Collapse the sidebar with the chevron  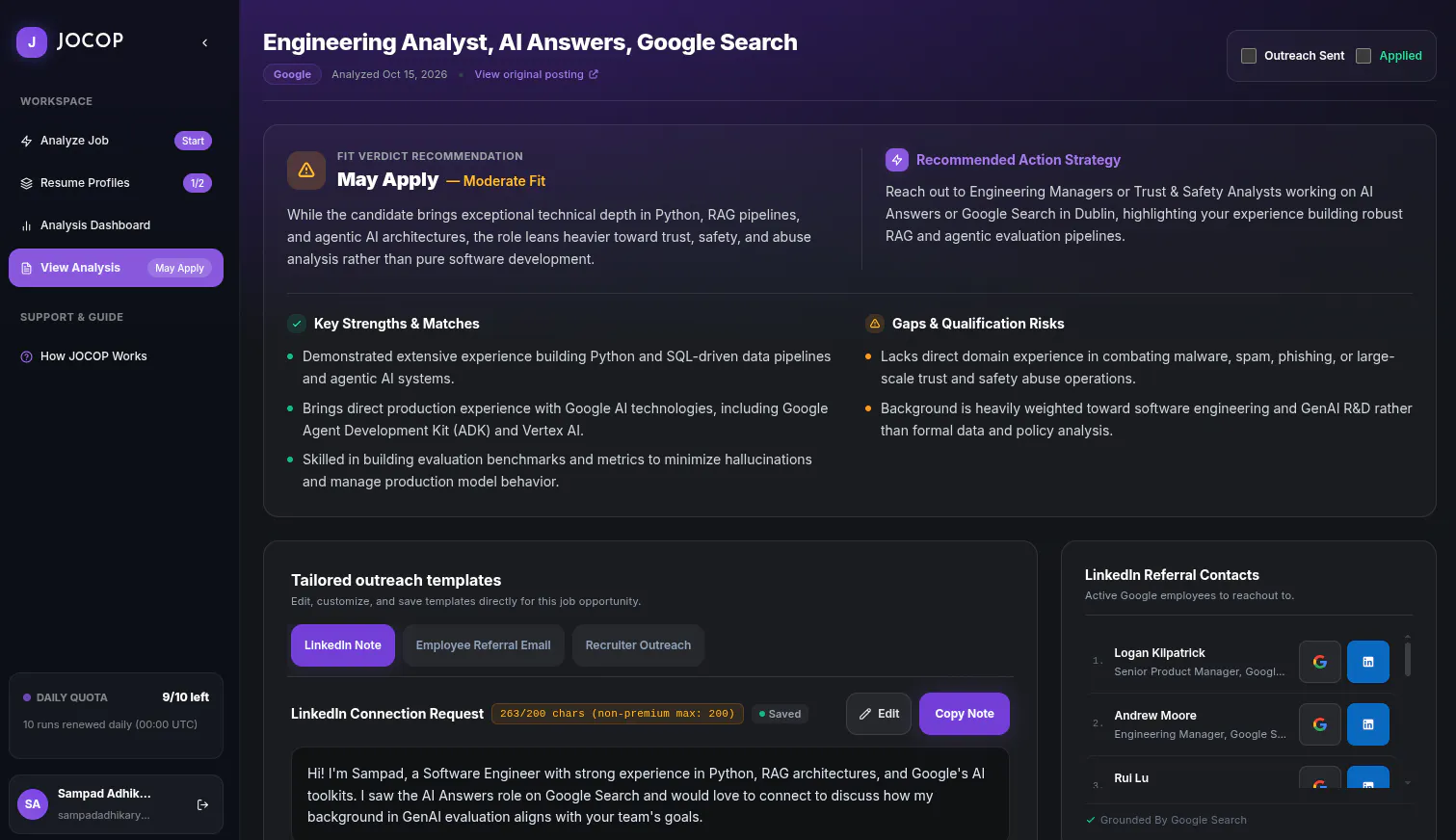[x=204, y=42]
